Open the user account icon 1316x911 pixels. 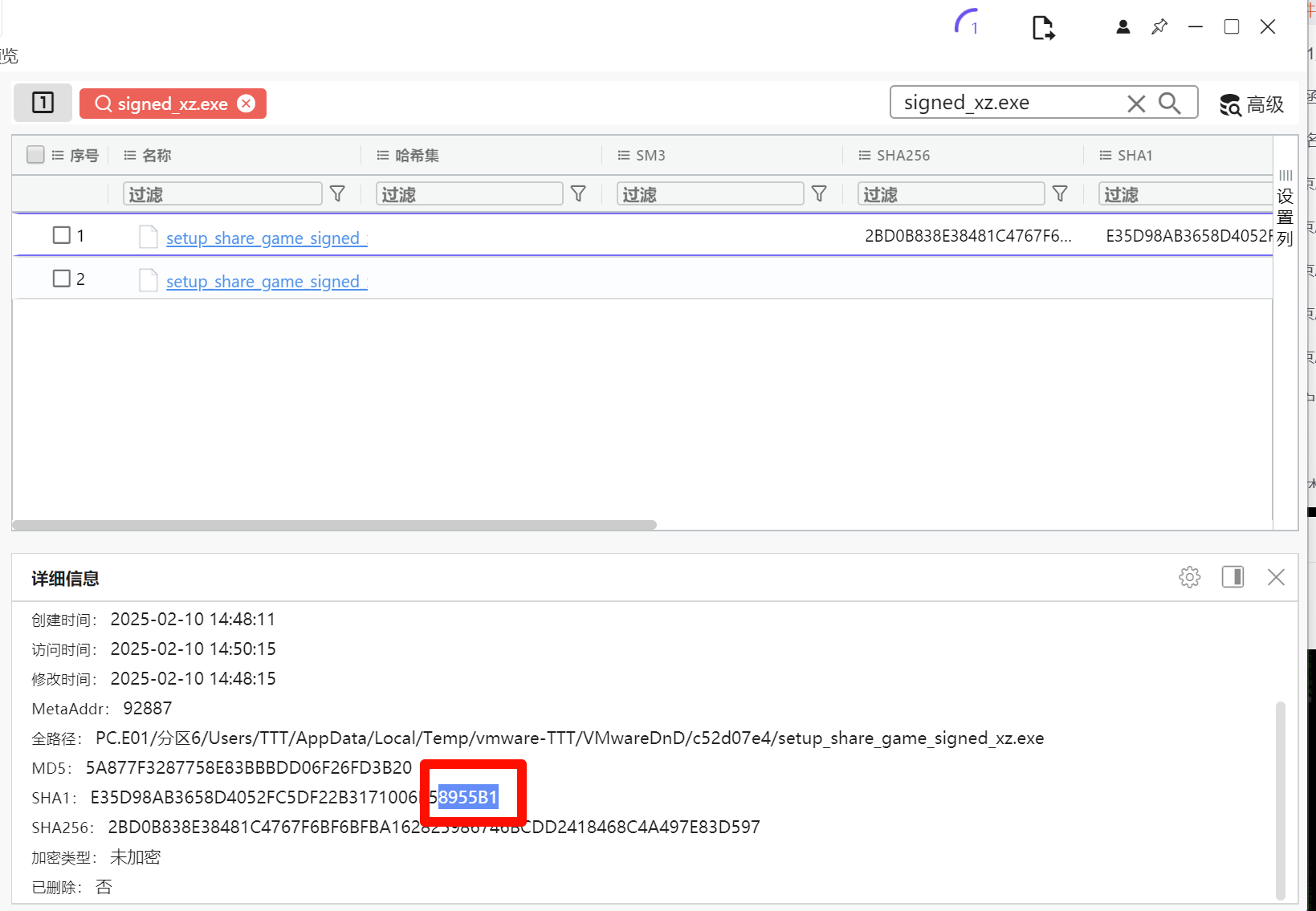point(1123,26)
